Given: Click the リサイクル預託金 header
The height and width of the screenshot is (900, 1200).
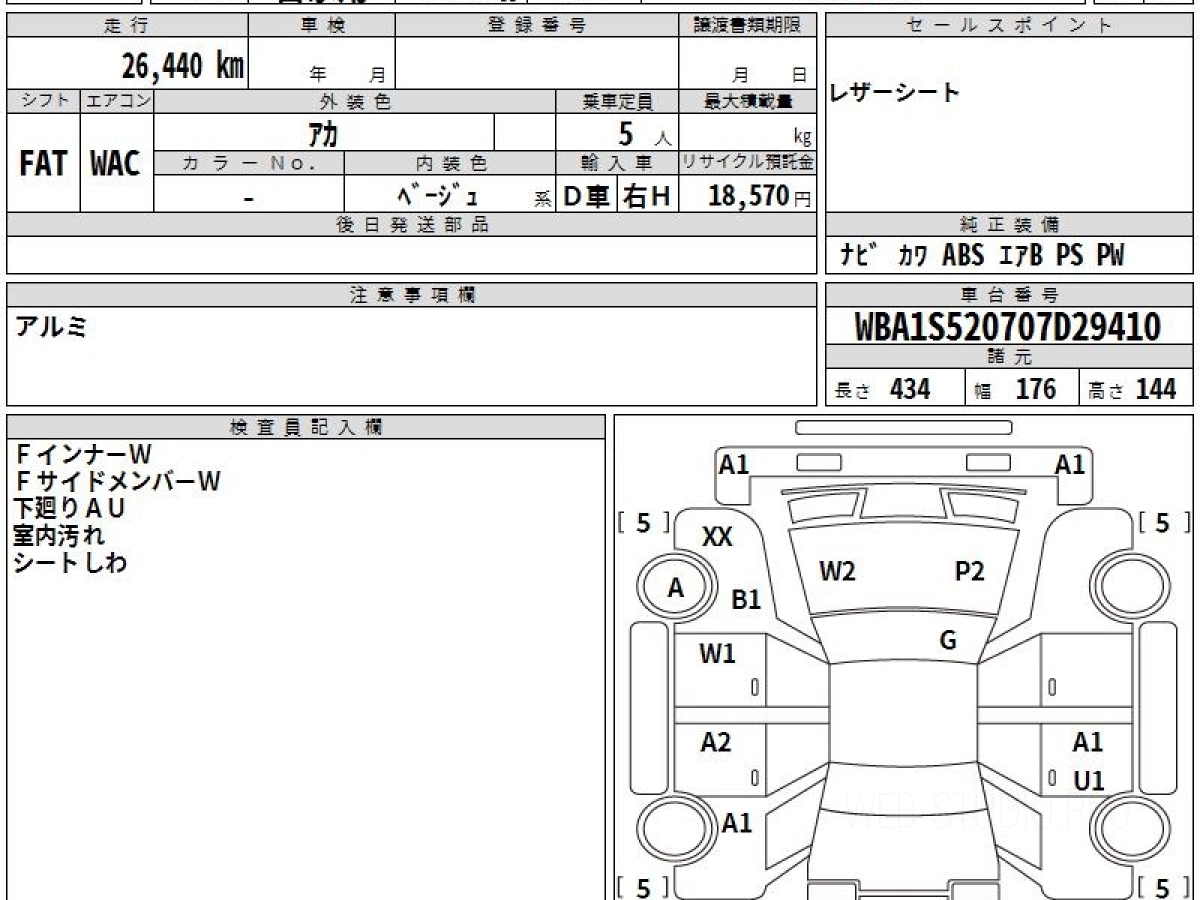Looking at the screenshot, I should (x=748, y=163).
